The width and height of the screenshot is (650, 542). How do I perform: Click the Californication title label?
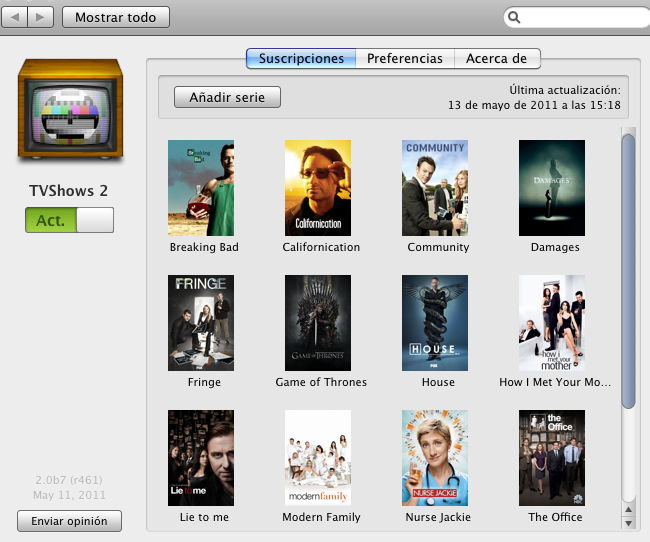pos(321,247)
